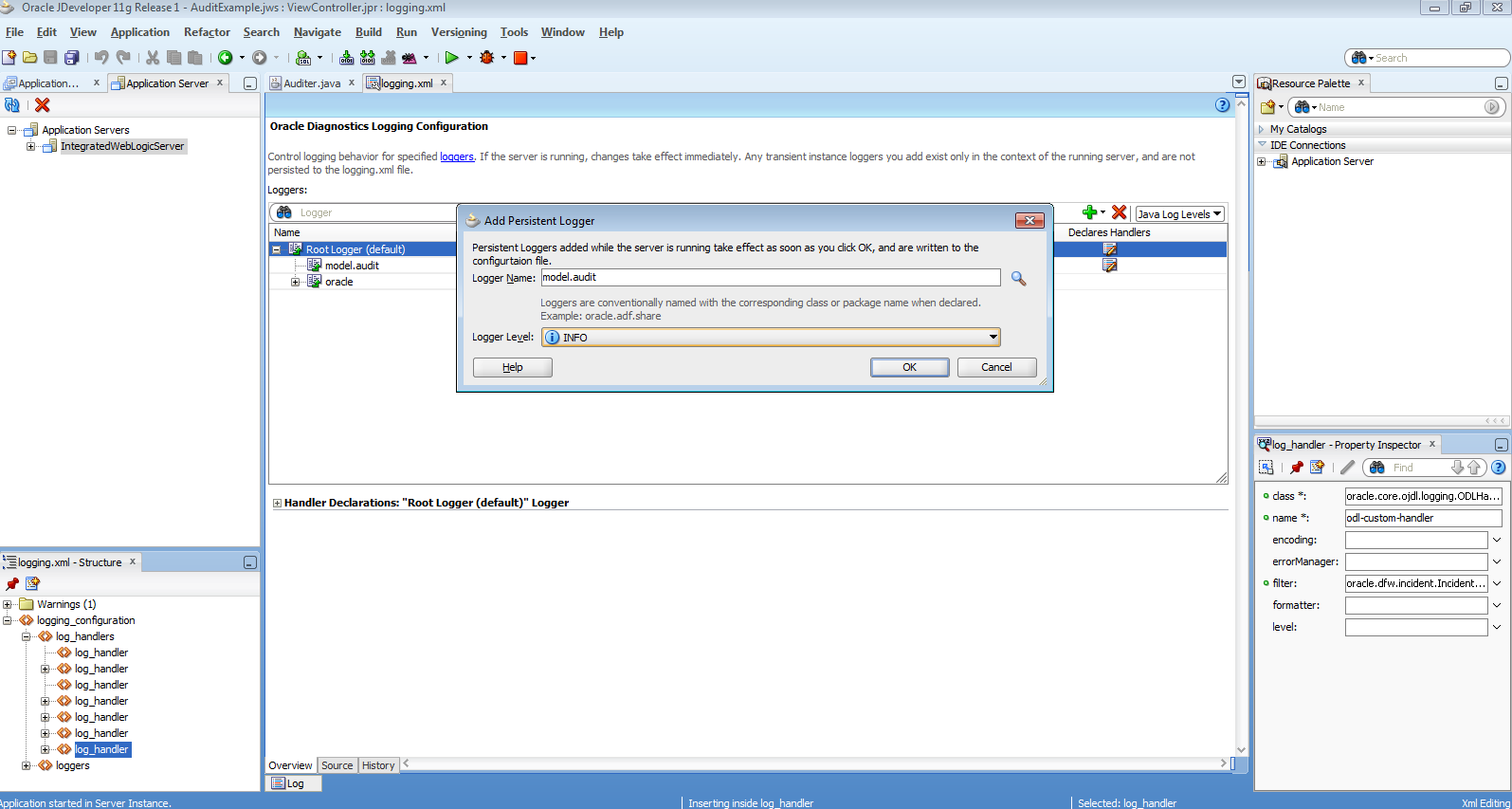
Task: Click Help button in Add Persistent Logger dialog
Action: tap(513, 367)
